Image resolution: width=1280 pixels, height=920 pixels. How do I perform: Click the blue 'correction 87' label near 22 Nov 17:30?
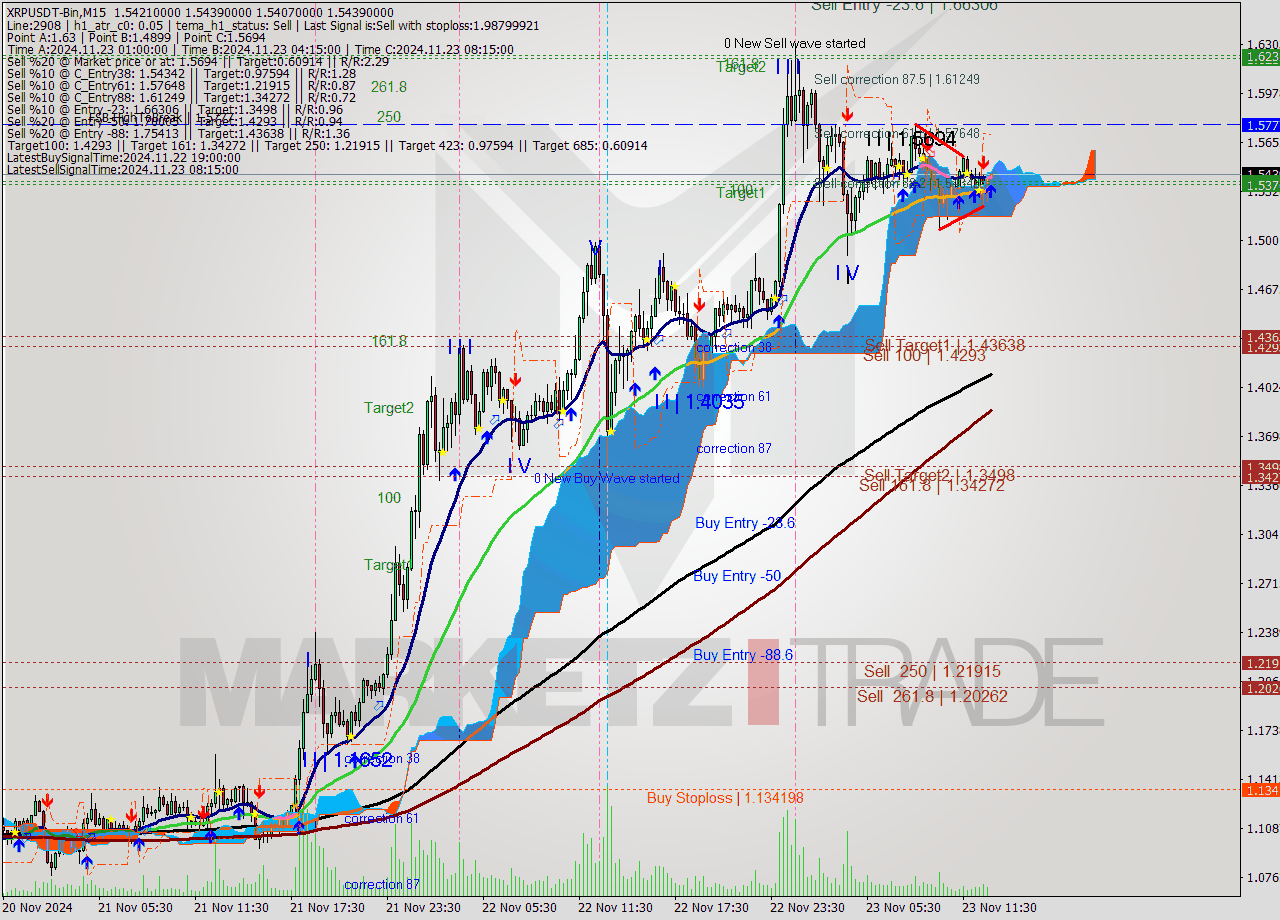point(733,448)
